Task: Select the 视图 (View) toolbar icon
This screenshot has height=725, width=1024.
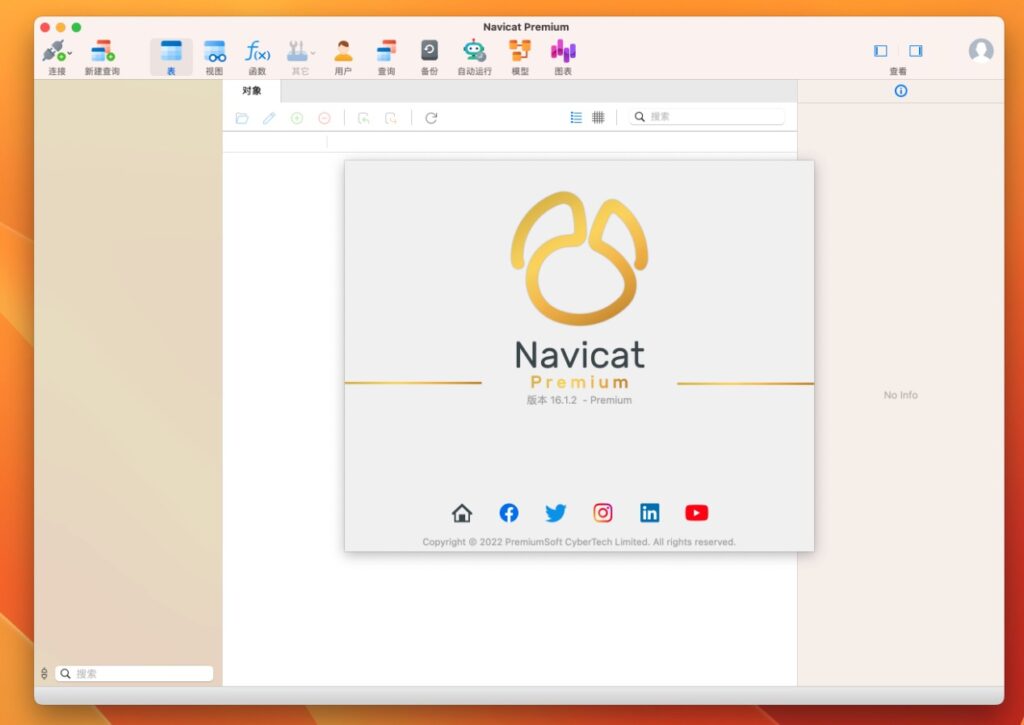Action: (x=214, y=55)
